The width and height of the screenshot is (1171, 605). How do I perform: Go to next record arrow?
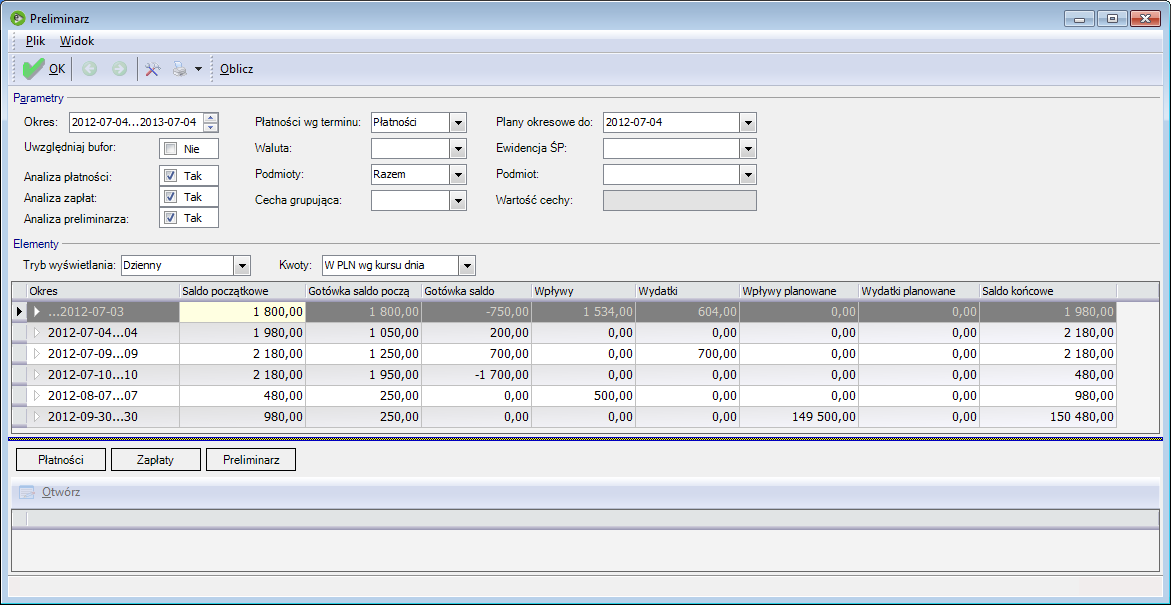point(119,69)
